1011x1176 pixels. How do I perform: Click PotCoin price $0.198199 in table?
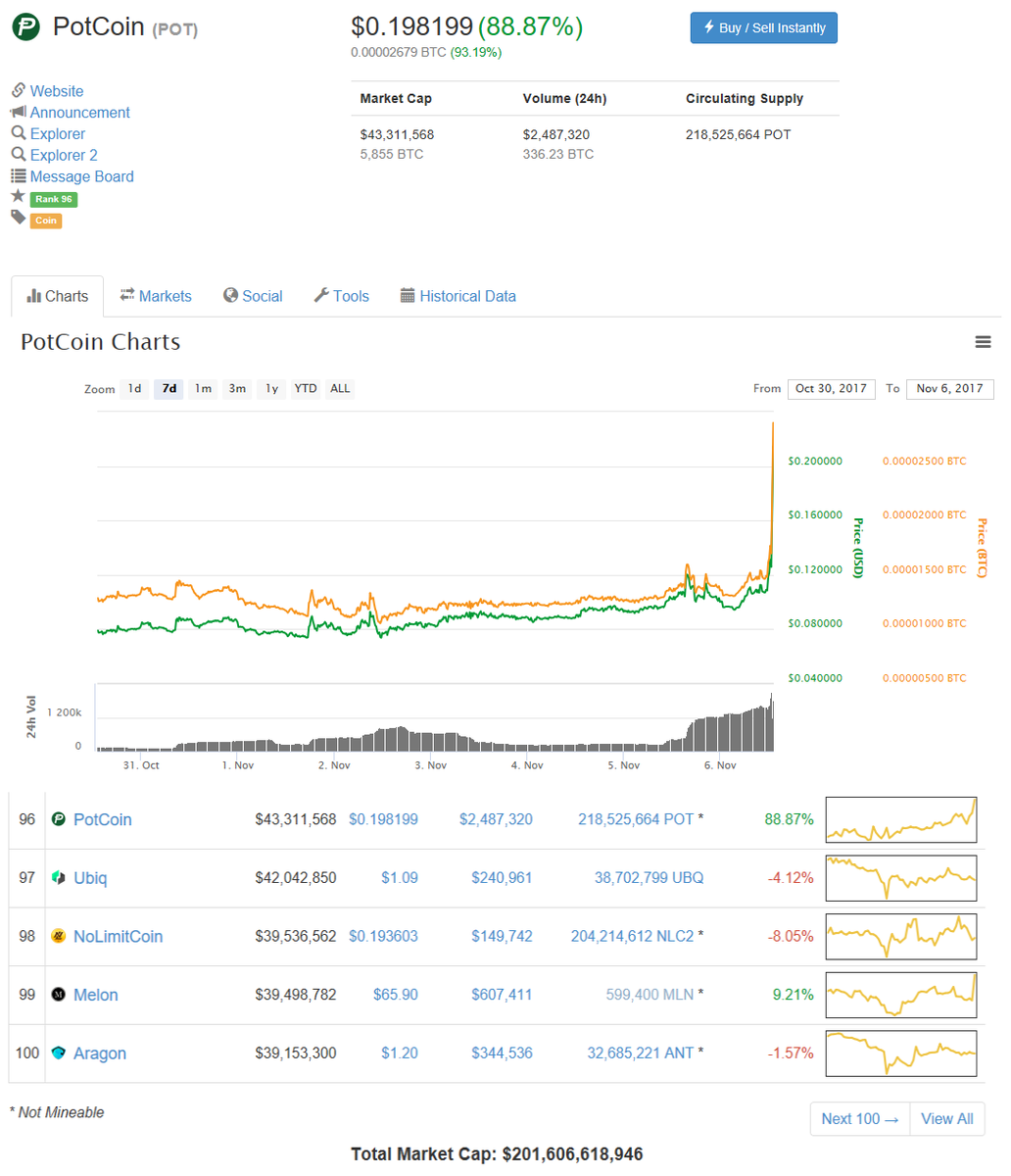[x=383, y=819]
